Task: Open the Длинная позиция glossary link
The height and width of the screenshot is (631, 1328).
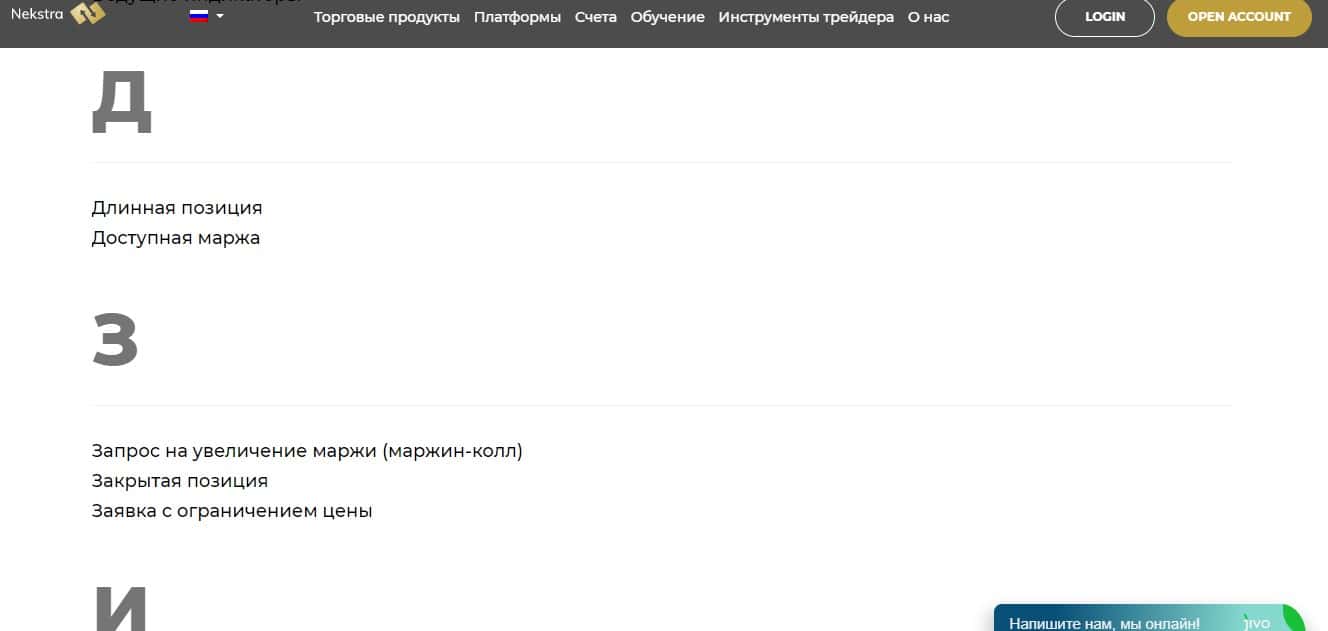Action: tap(177, 208)
